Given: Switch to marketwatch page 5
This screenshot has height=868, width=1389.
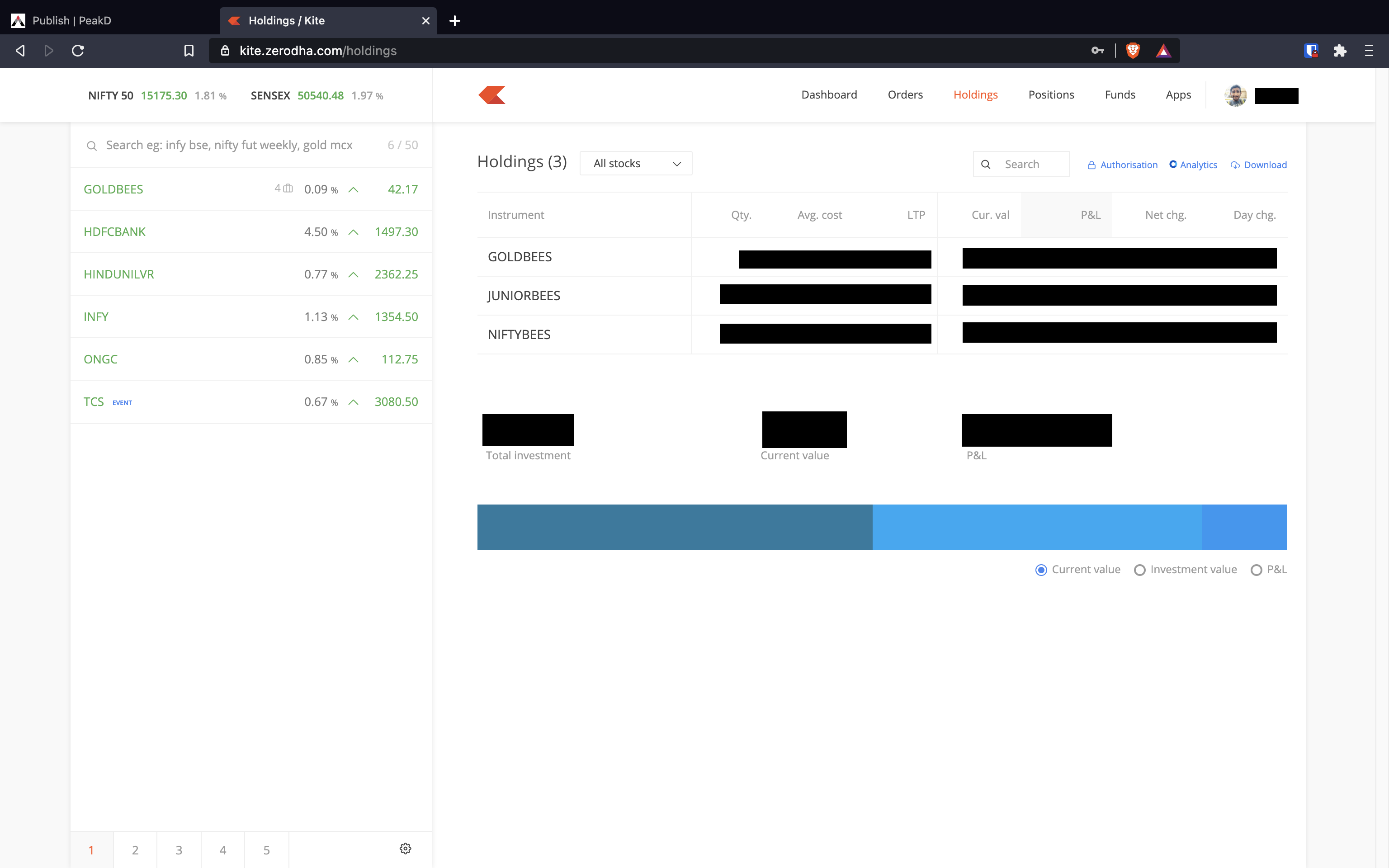Looking at the screenshot, I should pyautogui.click(x=266, y=849).
